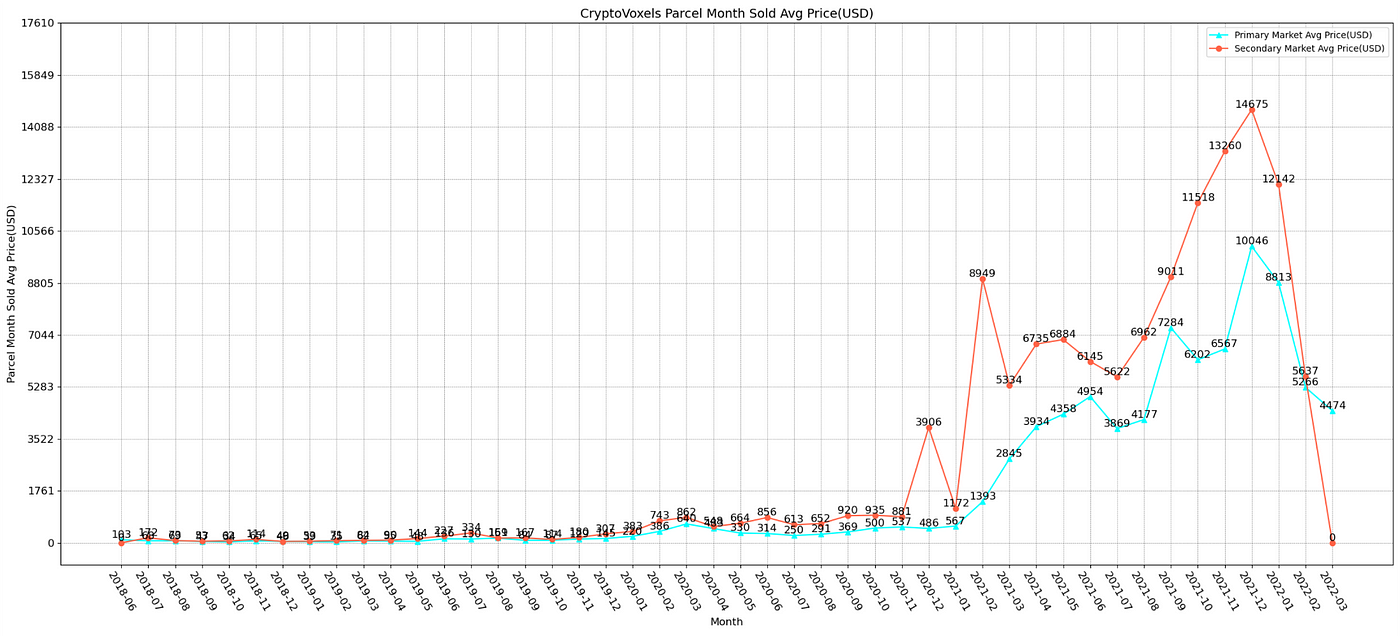This screenshot has height=636, width=1400.
Task: Click the data label 3869
Action: [x=1117, y=423]
